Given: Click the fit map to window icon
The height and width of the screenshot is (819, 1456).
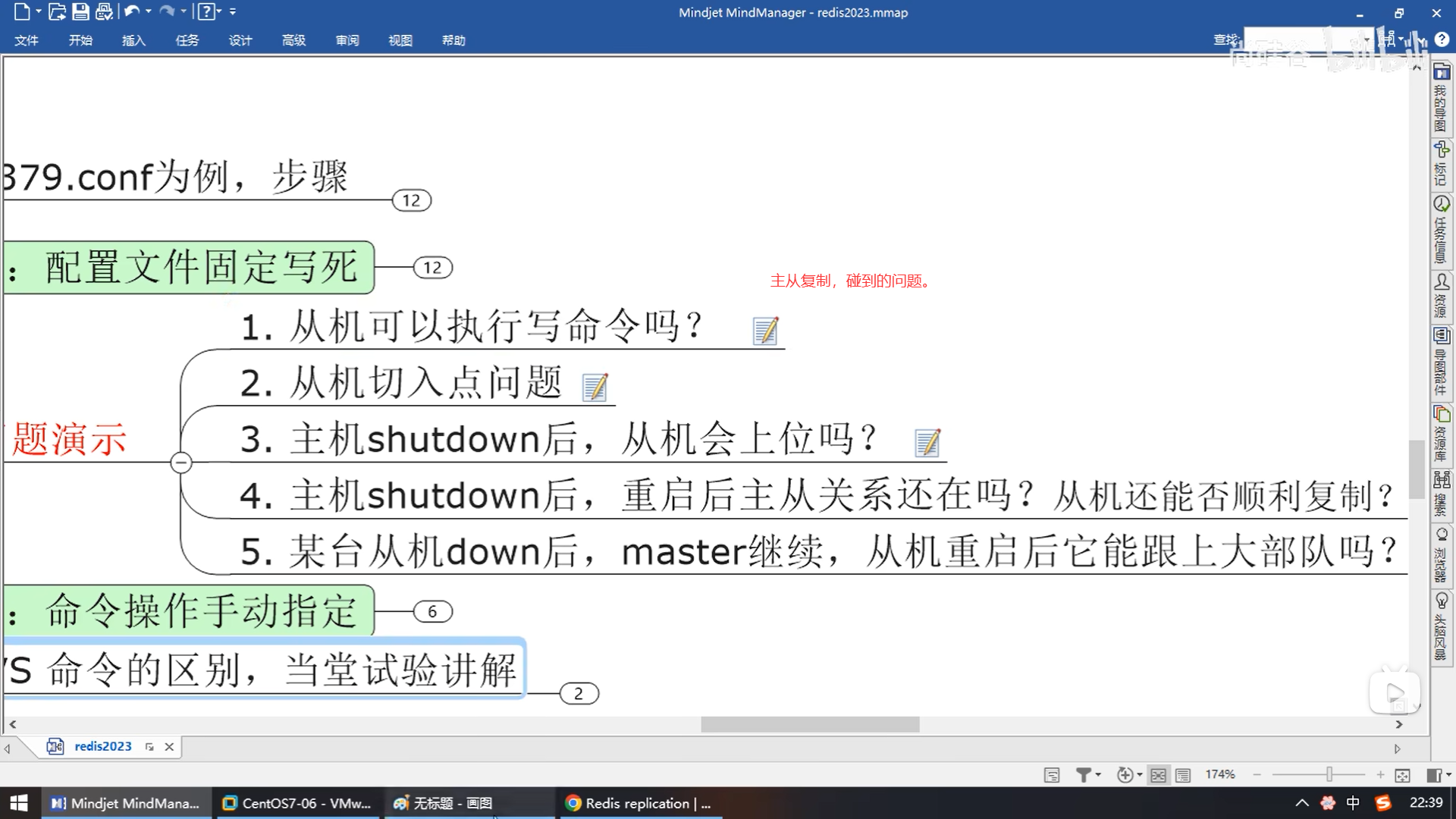Looking at the screenshot, I should click(1402, 775).
